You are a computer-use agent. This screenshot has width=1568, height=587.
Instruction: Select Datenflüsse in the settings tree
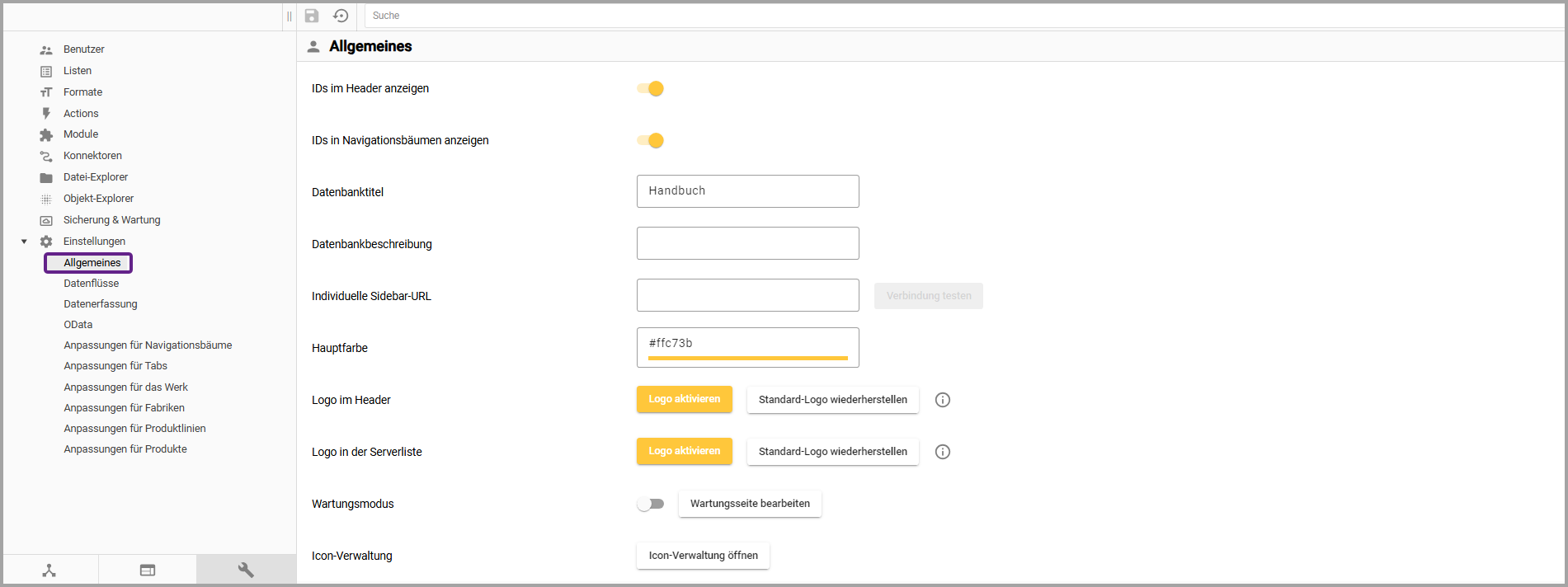coord(91,284)
